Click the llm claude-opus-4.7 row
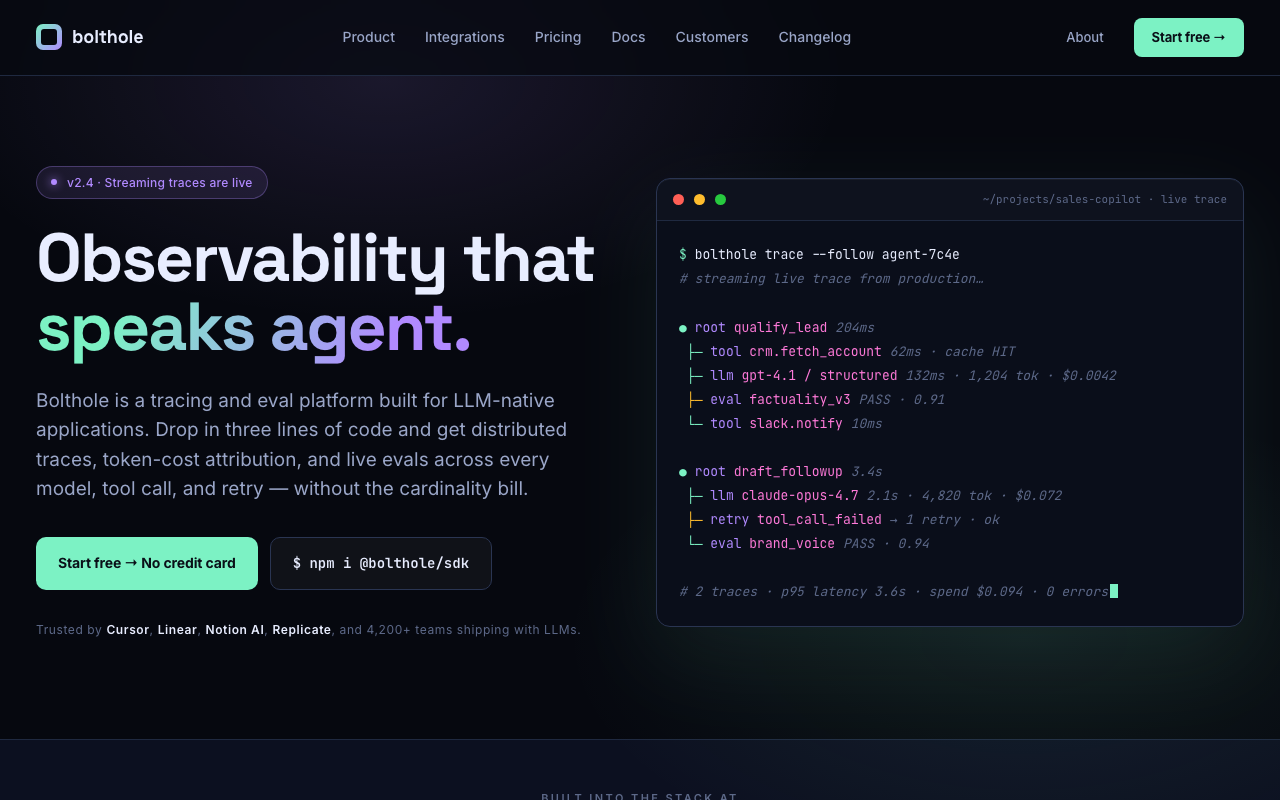 click(x=874, y=495)
